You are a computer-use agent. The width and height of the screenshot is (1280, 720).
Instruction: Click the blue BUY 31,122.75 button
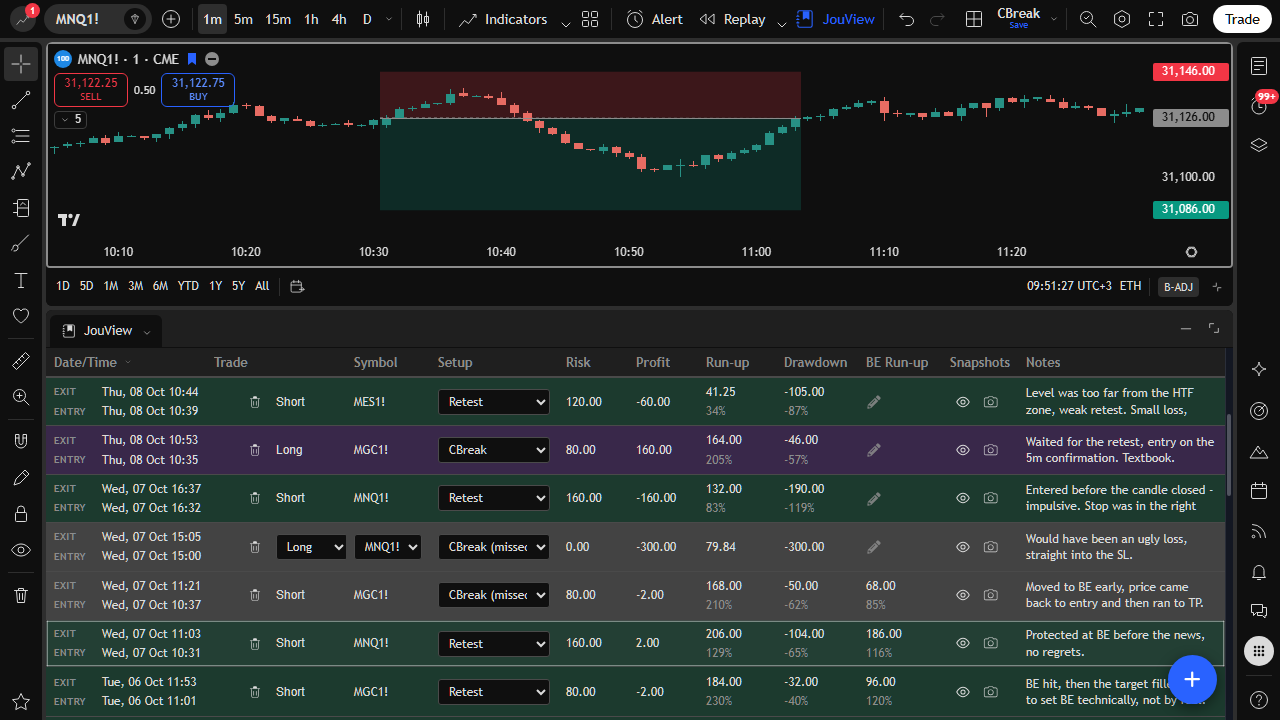point(198,90)
